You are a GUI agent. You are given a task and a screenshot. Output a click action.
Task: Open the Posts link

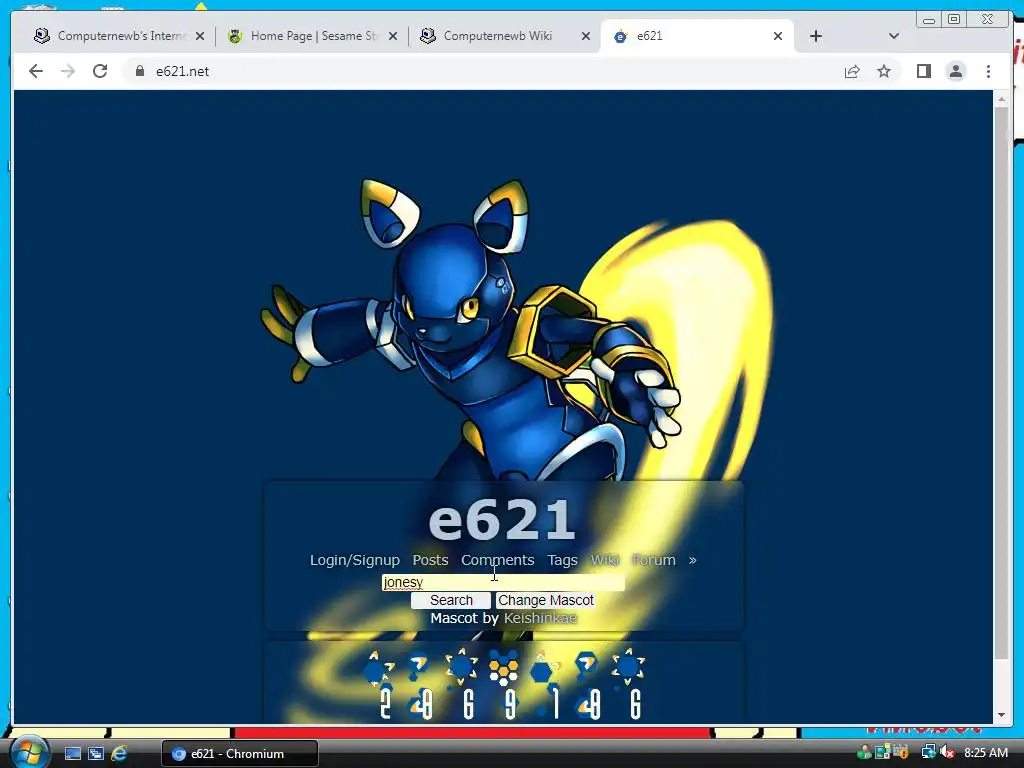[430, 560]
